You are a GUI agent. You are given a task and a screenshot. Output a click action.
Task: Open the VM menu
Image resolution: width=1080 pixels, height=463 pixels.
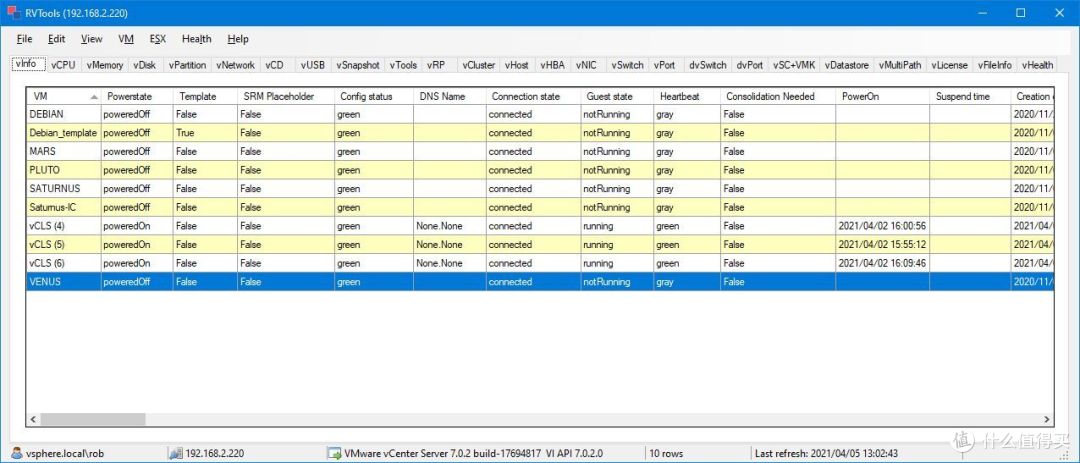(126, 39)
